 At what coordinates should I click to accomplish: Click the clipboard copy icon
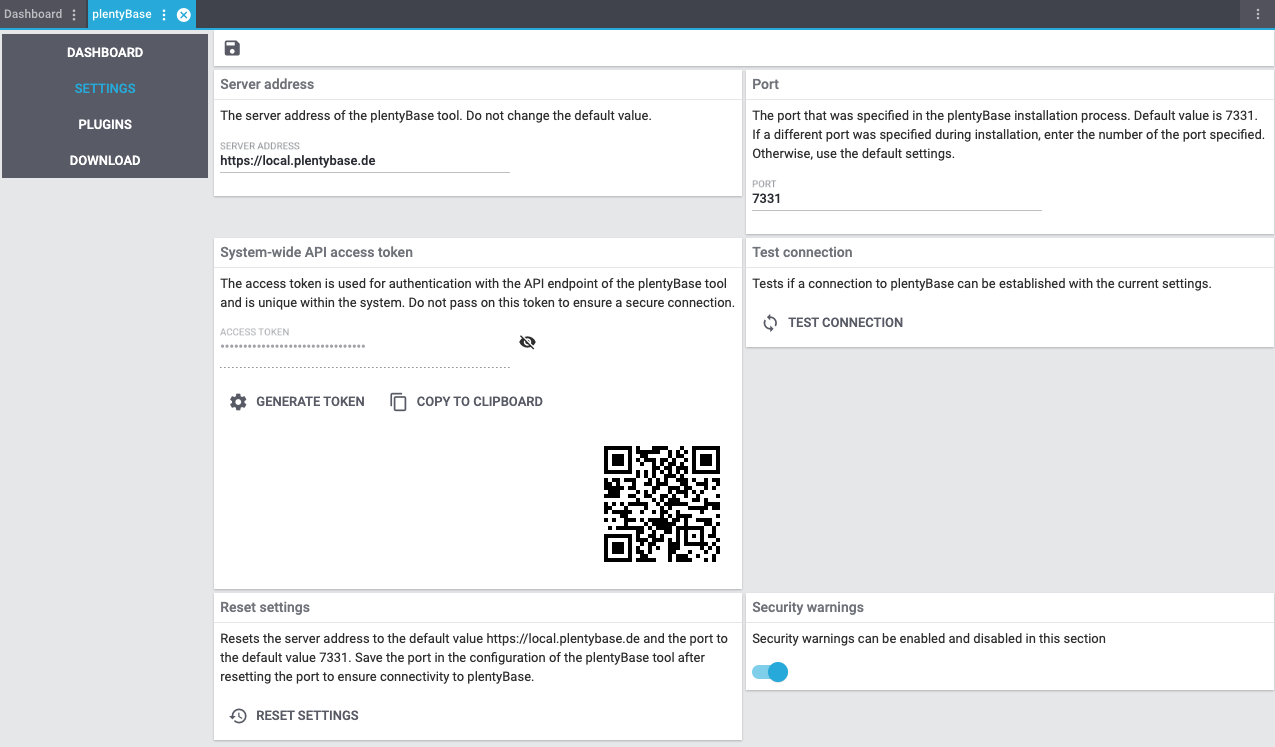click(398, 402)
